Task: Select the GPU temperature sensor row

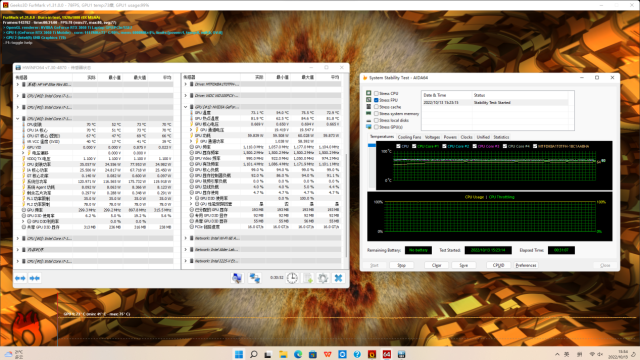Action: 265,113
